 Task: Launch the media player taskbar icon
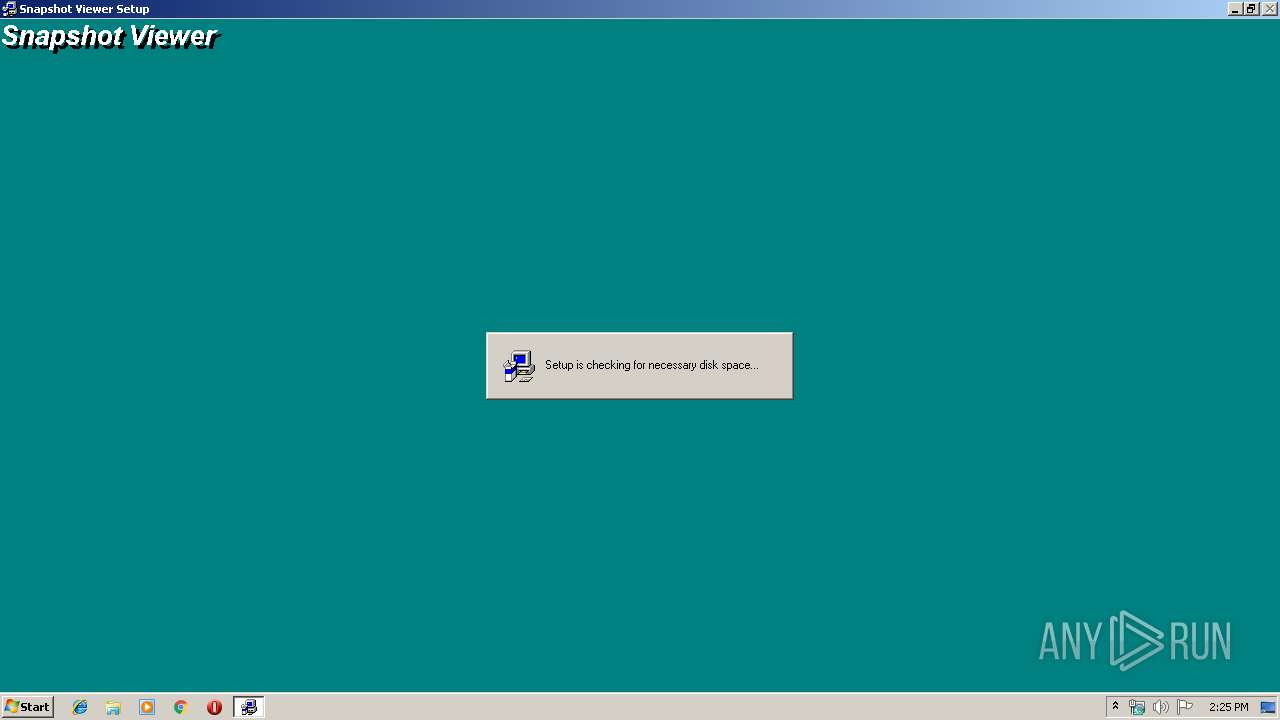tap(147, 707)
